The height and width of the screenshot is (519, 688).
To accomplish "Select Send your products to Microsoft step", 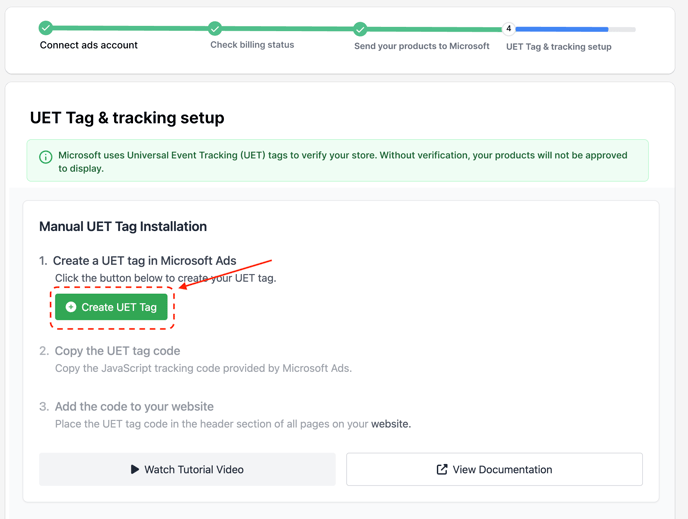I will [422, 46].
